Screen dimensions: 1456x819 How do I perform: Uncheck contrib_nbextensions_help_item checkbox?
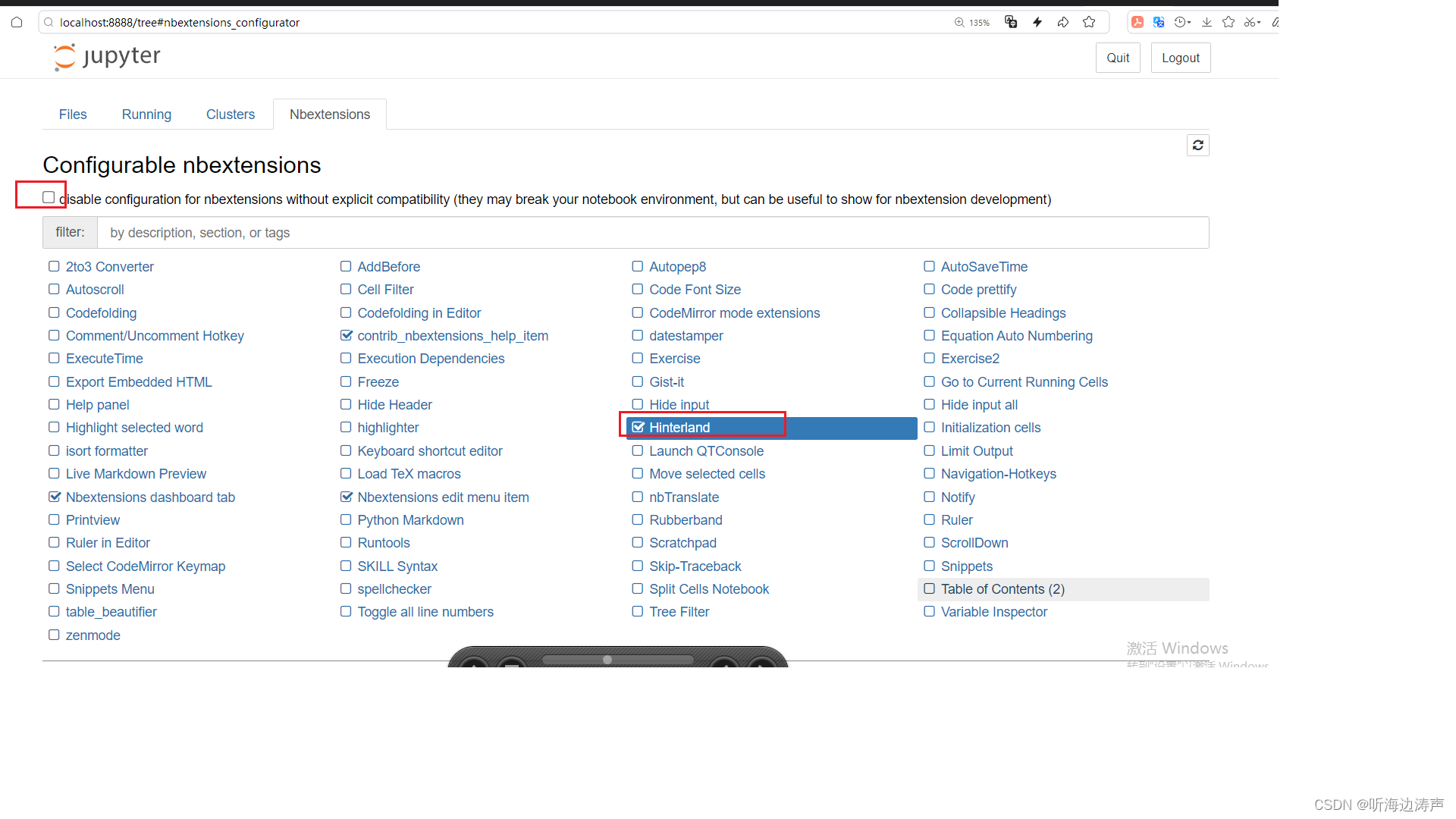(x=347, y=335)
